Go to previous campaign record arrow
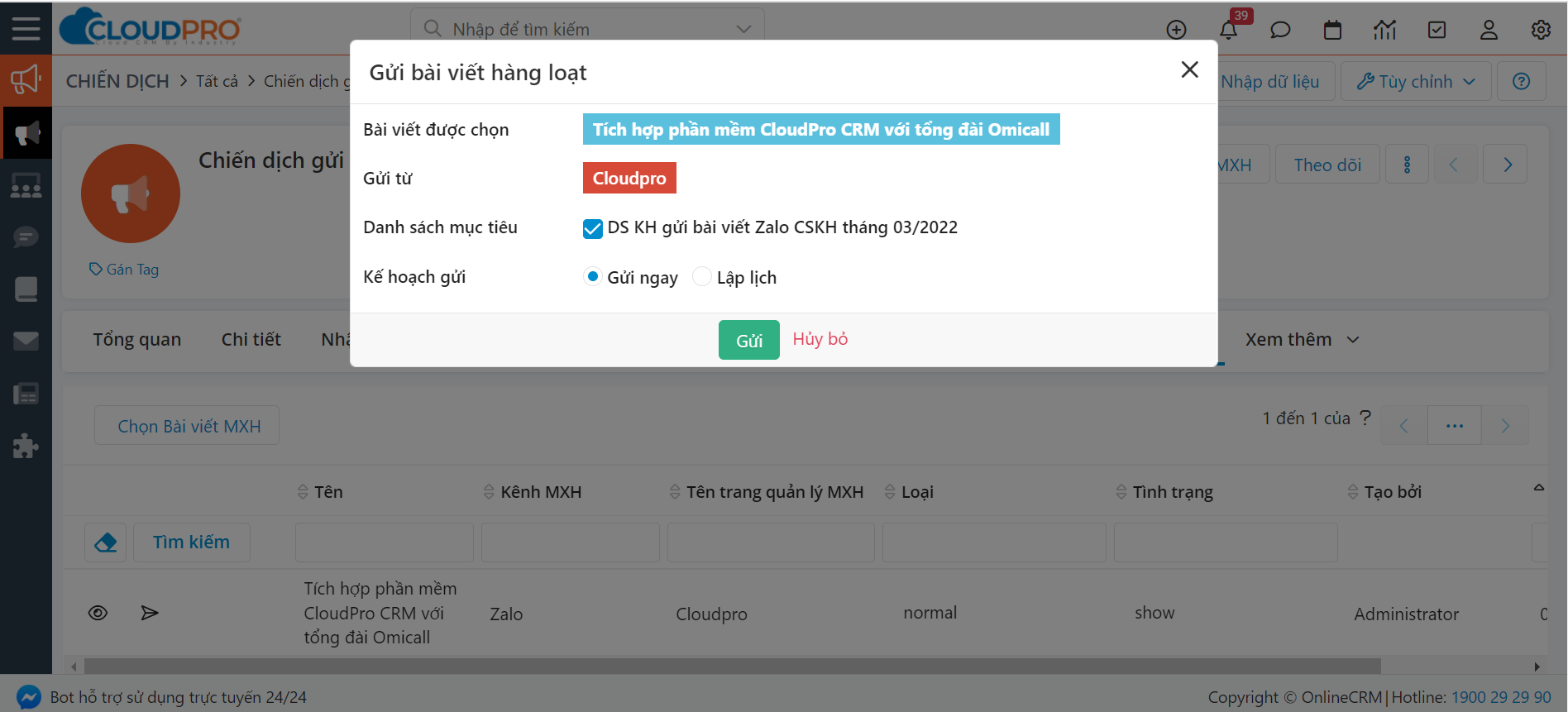 click(x=1454, y=165)
